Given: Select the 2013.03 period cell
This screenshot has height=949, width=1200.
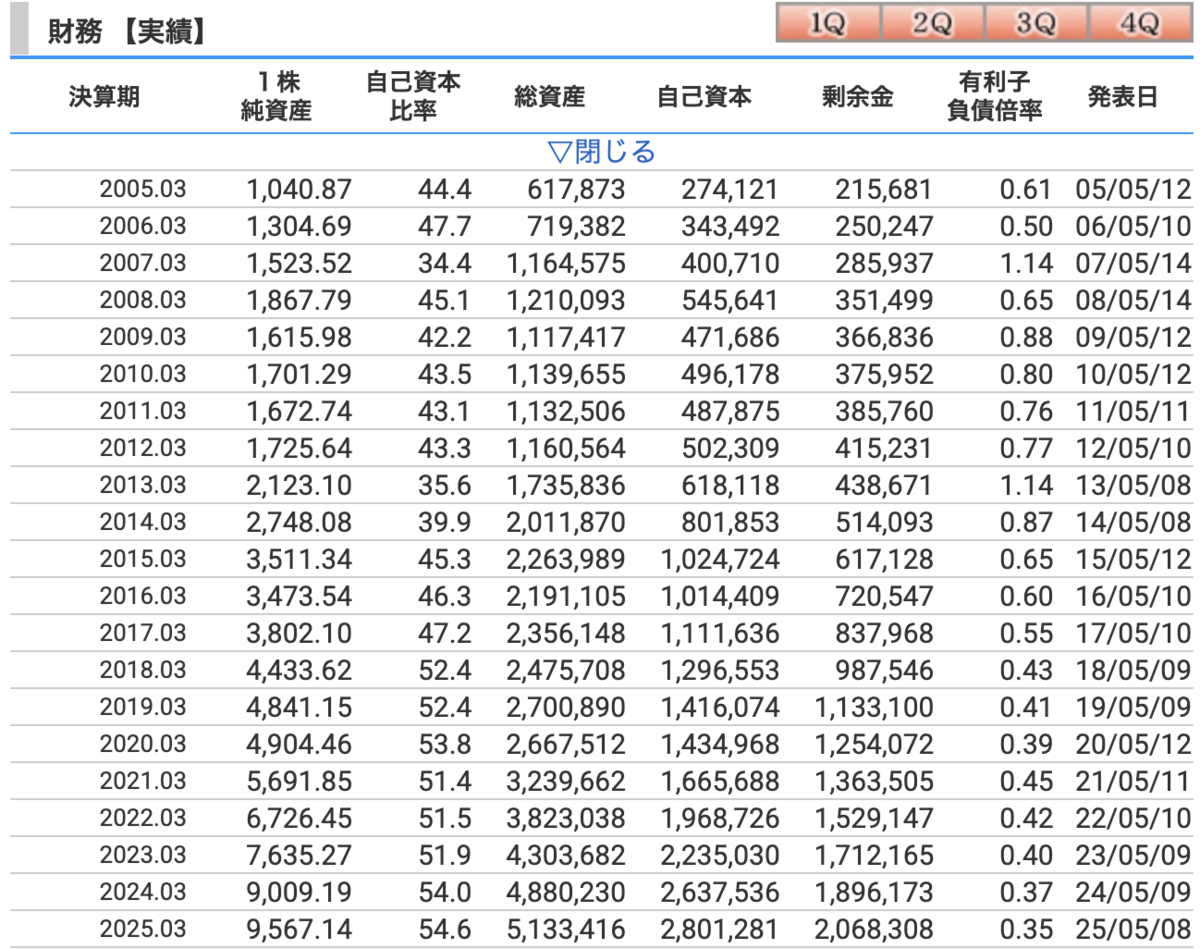Looking at the screenshot, I should 143,485.
